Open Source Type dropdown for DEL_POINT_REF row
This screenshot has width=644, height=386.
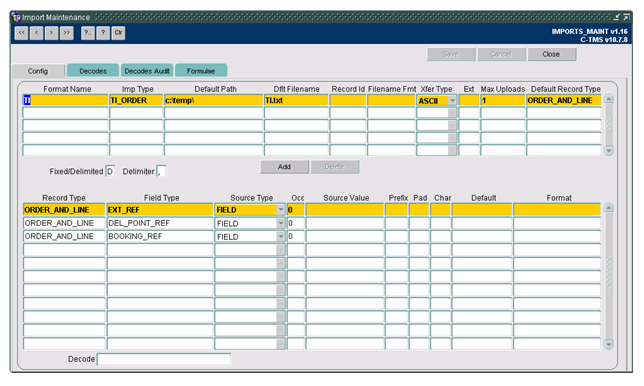tap(281, 223)
